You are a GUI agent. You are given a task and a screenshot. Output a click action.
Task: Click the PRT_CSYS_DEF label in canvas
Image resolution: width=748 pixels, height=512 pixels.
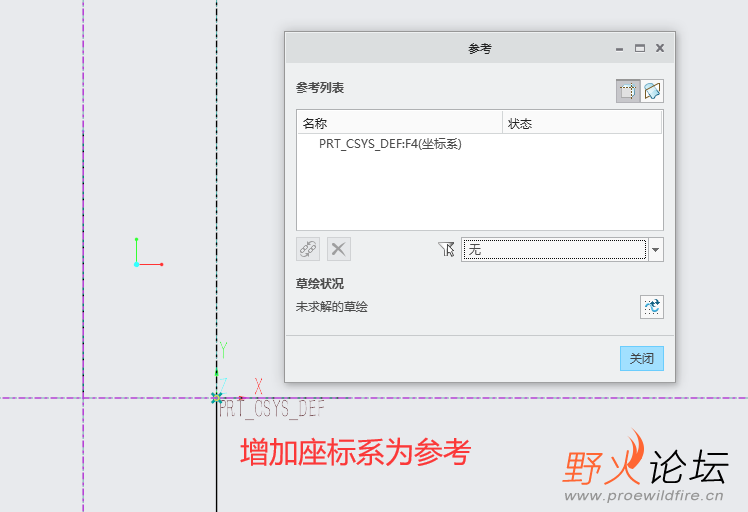pos(272,409)
